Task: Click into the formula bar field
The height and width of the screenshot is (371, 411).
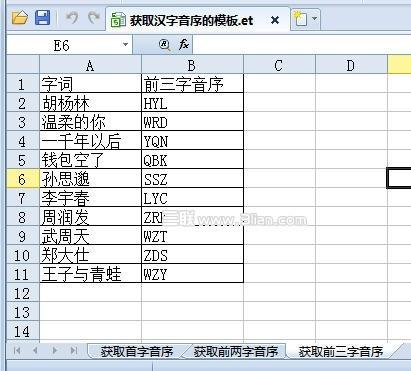Action: [x=302, y=45]
